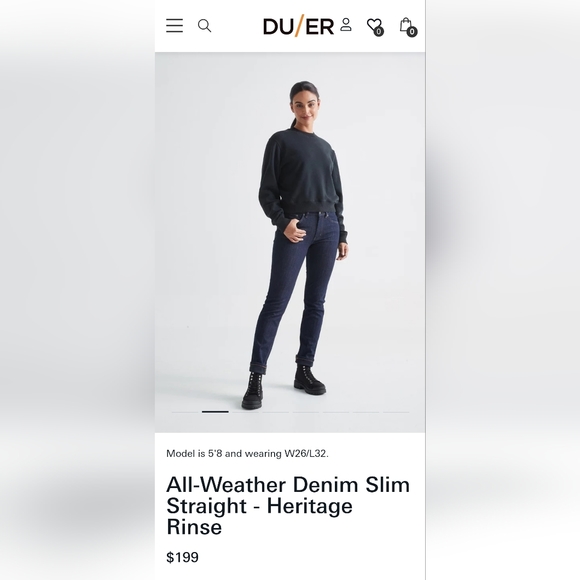
Task: Jump to the seventh gallery image indicator
Action: 366,412
